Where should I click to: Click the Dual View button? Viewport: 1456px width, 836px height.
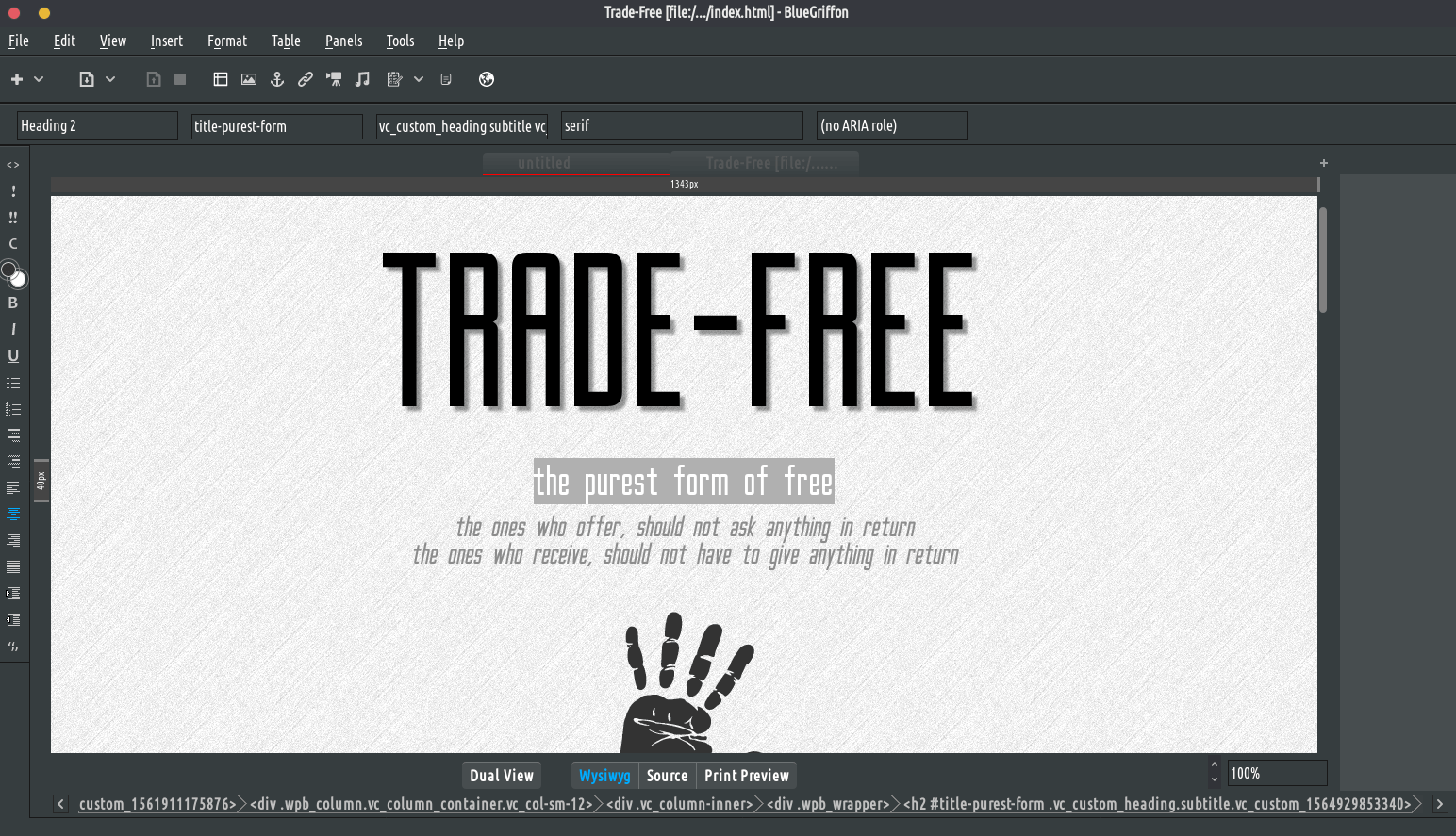click(502, 776)
